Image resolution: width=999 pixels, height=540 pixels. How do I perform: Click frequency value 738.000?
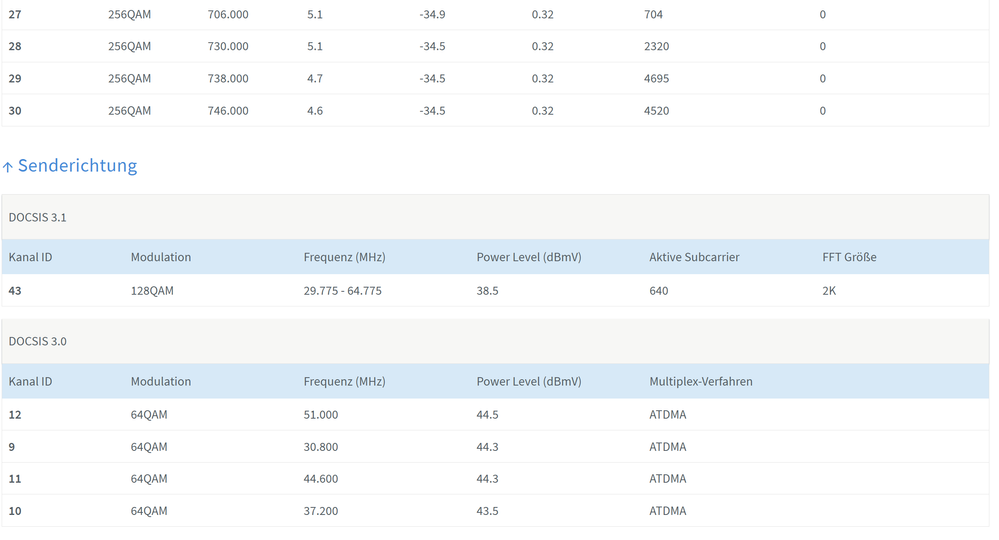coord(228,79)
